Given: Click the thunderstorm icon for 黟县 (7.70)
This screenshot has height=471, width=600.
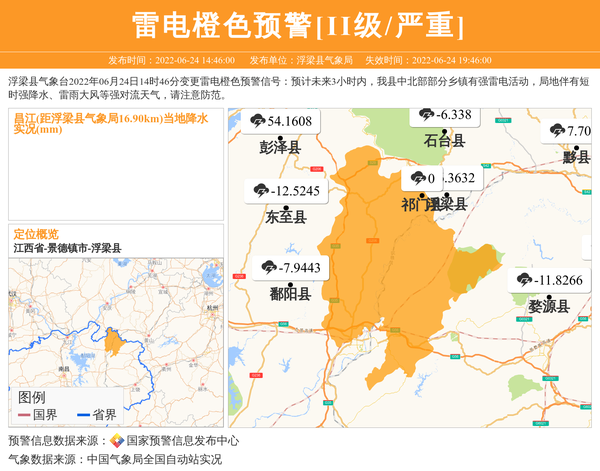Looking at the screenshot, I should 556,131.
